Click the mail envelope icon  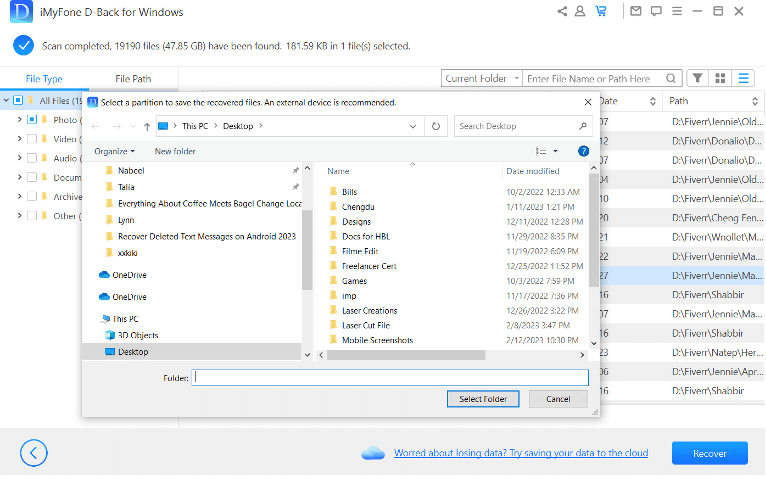tap(636, 11)
